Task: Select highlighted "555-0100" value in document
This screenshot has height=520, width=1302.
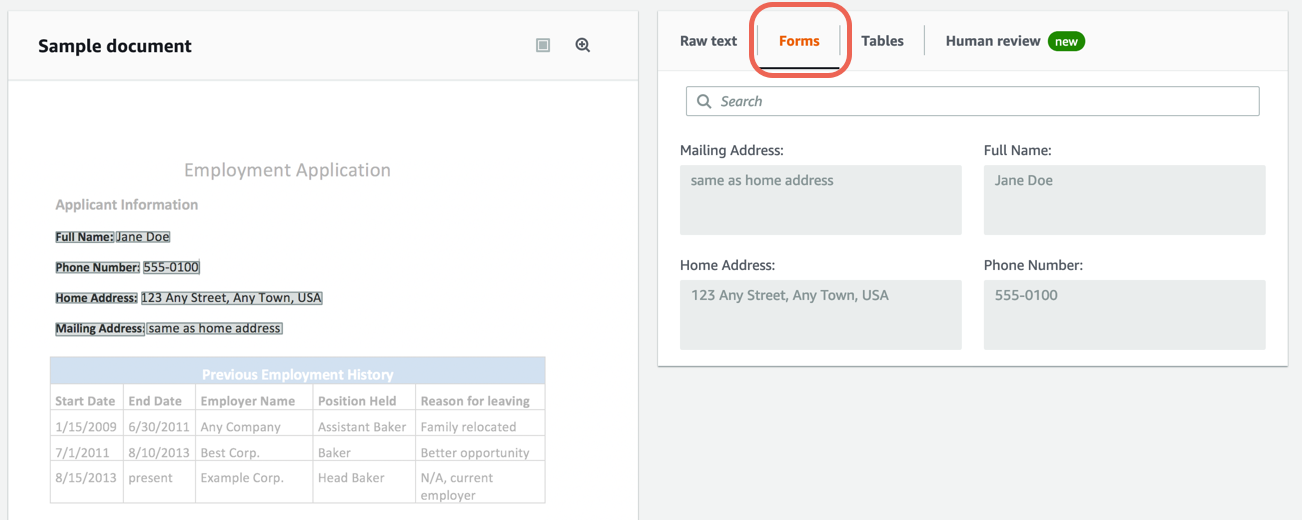Action: tap(171, 267)
